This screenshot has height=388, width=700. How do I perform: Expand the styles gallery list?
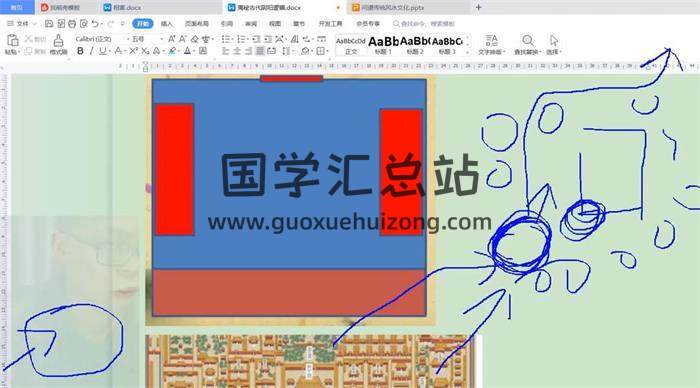click(467, 53)
